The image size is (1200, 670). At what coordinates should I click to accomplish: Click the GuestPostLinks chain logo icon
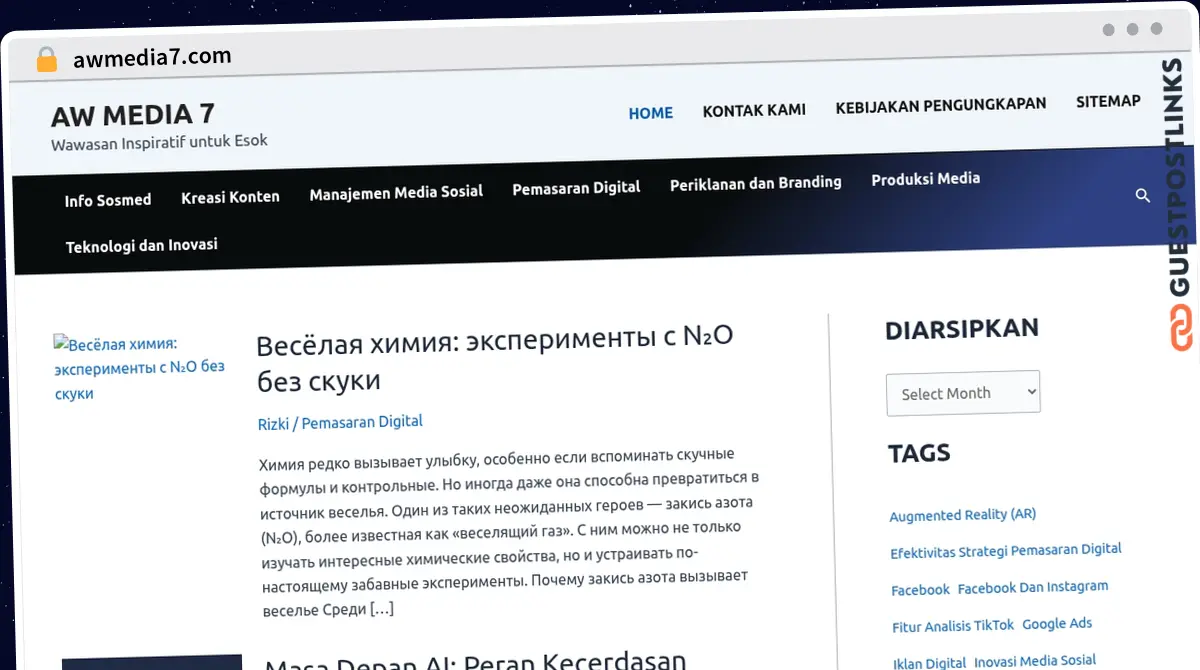coord(1182,329)
